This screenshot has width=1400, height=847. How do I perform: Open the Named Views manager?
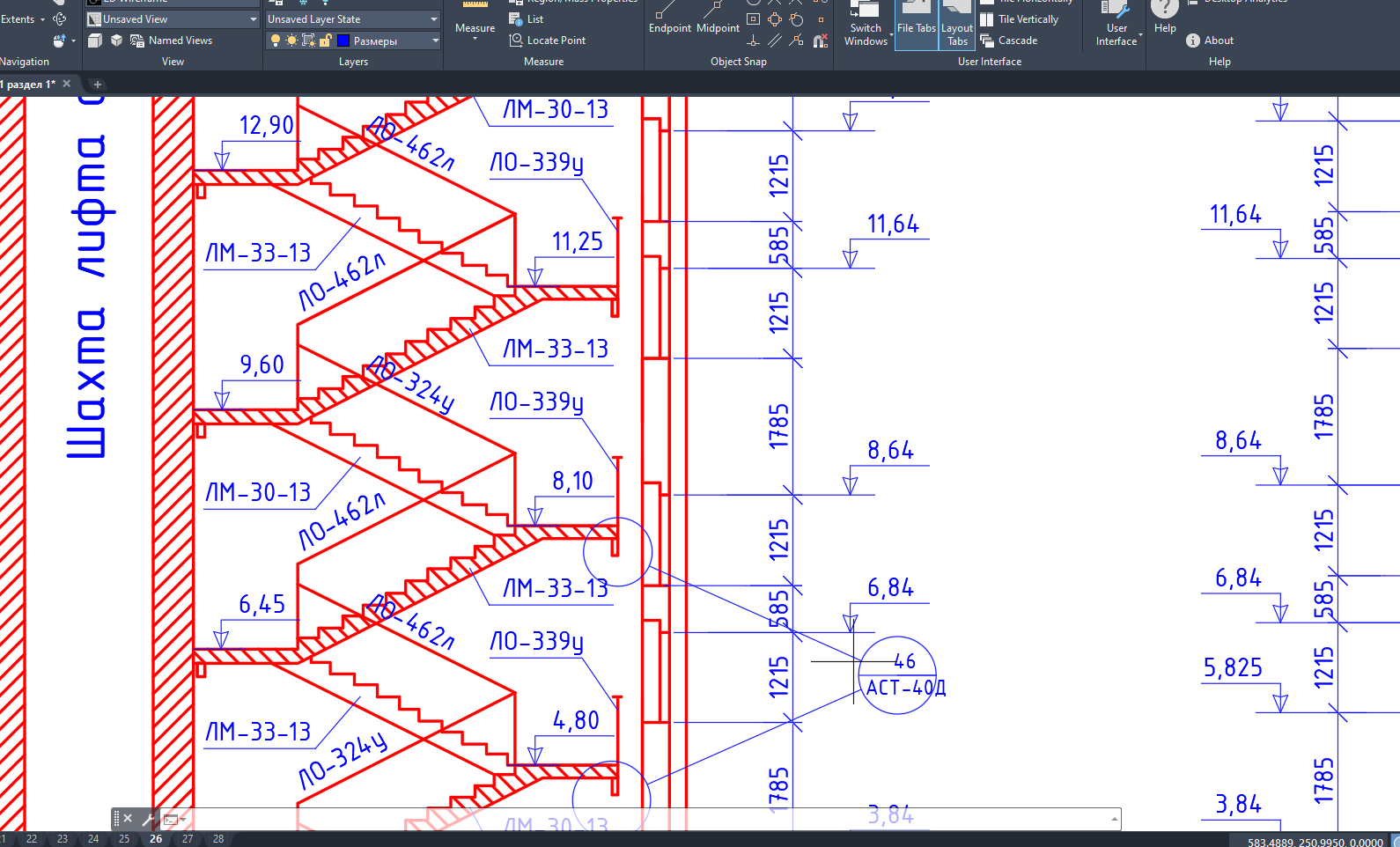click(172, 41)
